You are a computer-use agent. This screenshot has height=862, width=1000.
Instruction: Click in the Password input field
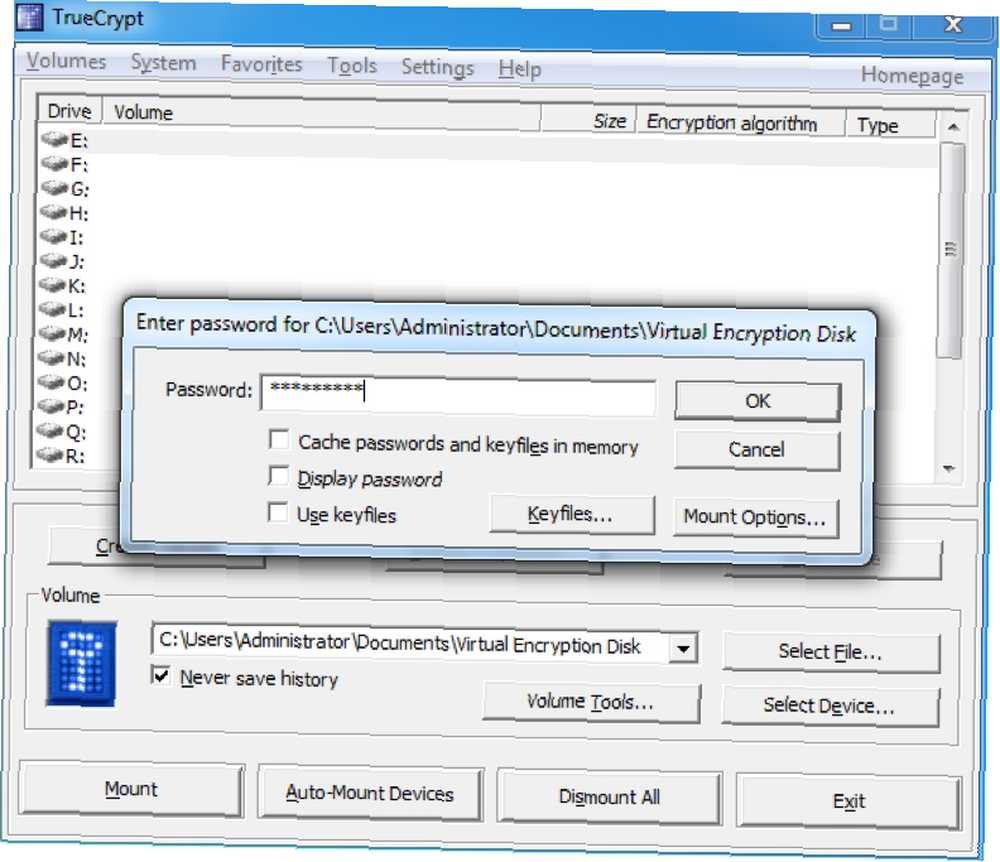coord(458,395)
